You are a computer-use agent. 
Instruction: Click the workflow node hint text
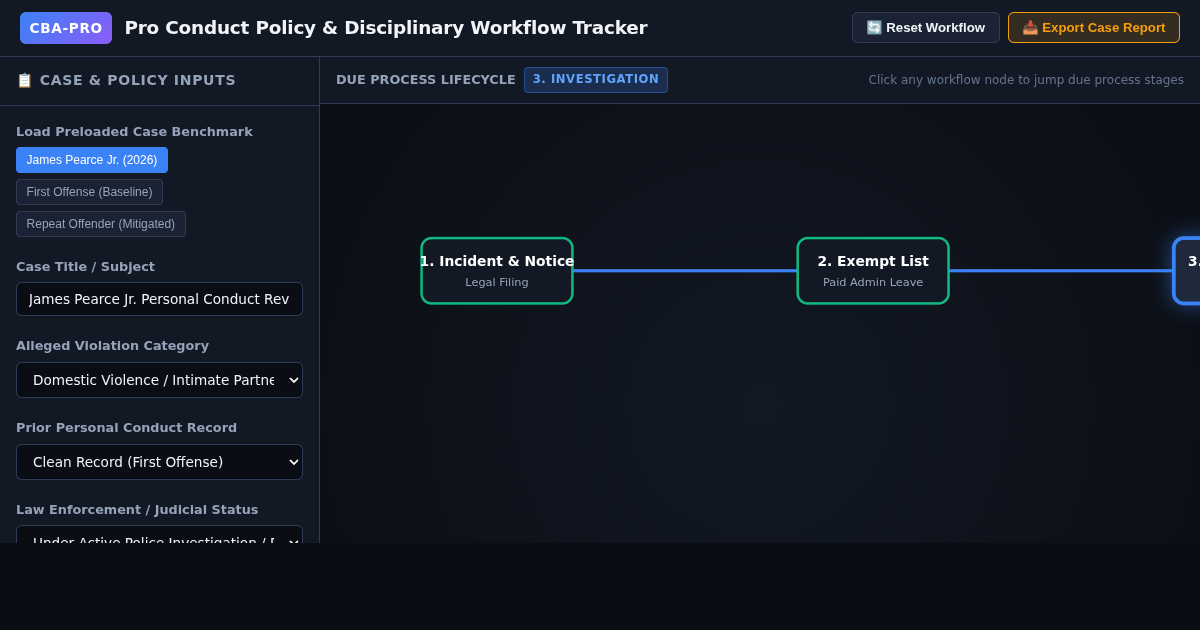1026,80
